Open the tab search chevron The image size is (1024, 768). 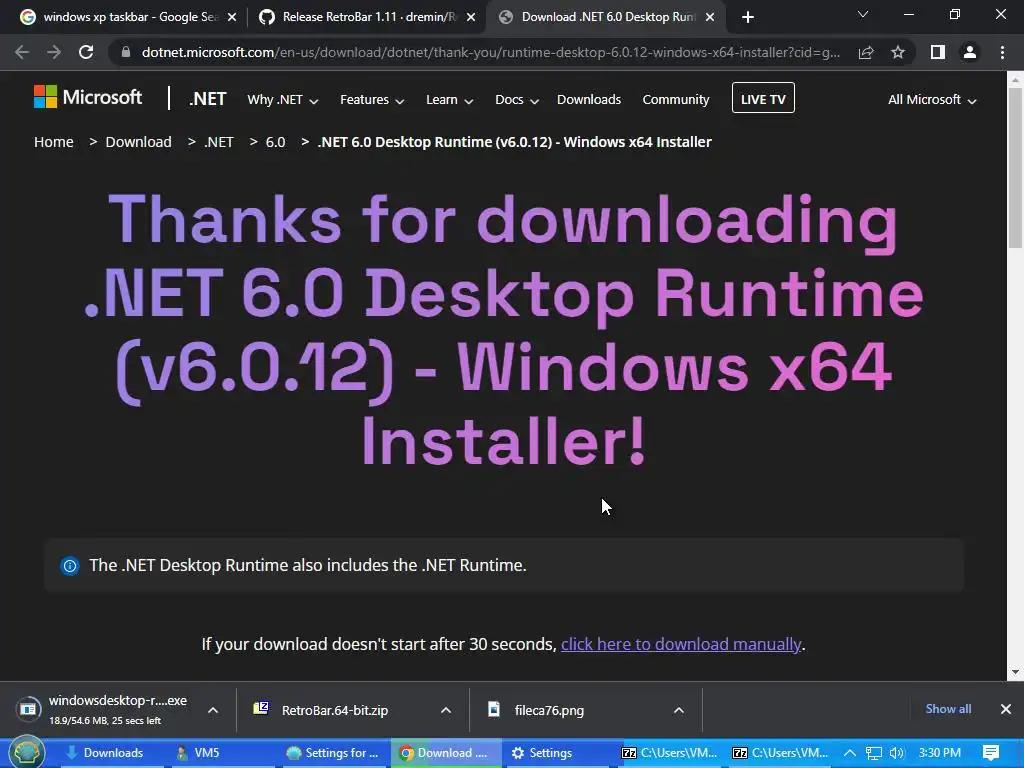click(863, 14)
